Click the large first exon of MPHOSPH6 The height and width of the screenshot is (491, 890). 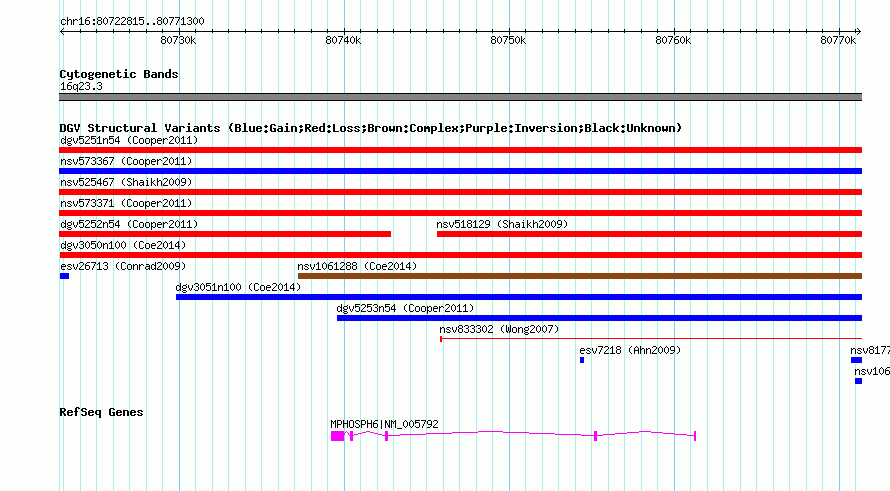coord(337,436)
